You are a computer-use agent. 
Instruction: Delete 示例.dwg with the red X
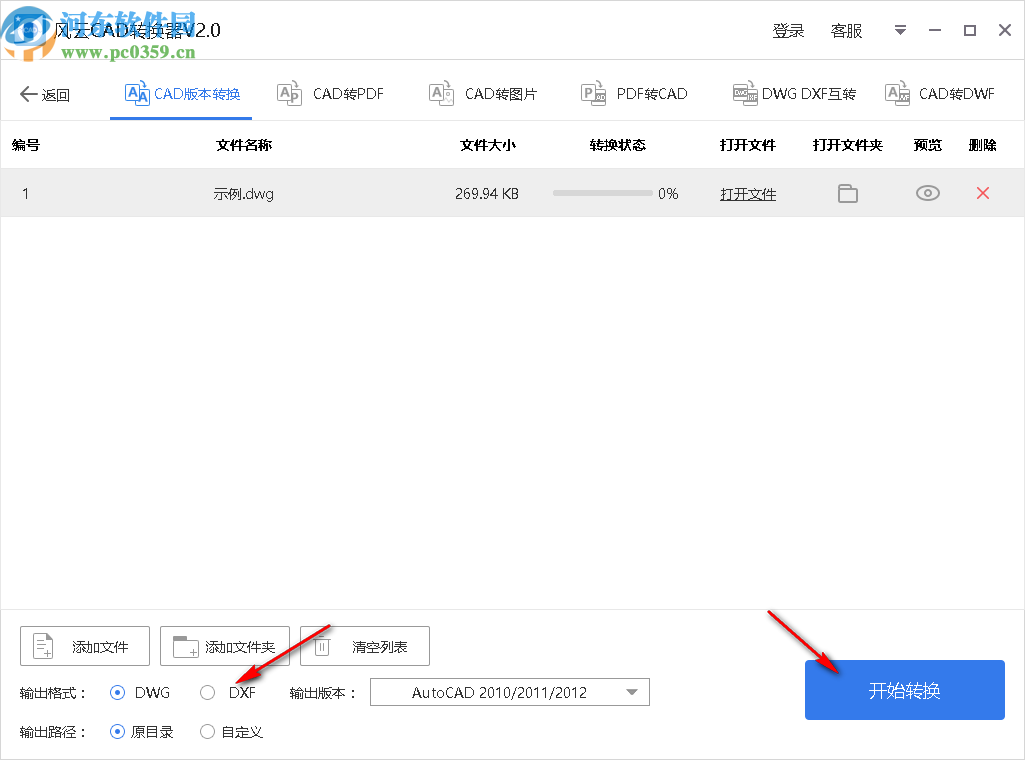982,193
